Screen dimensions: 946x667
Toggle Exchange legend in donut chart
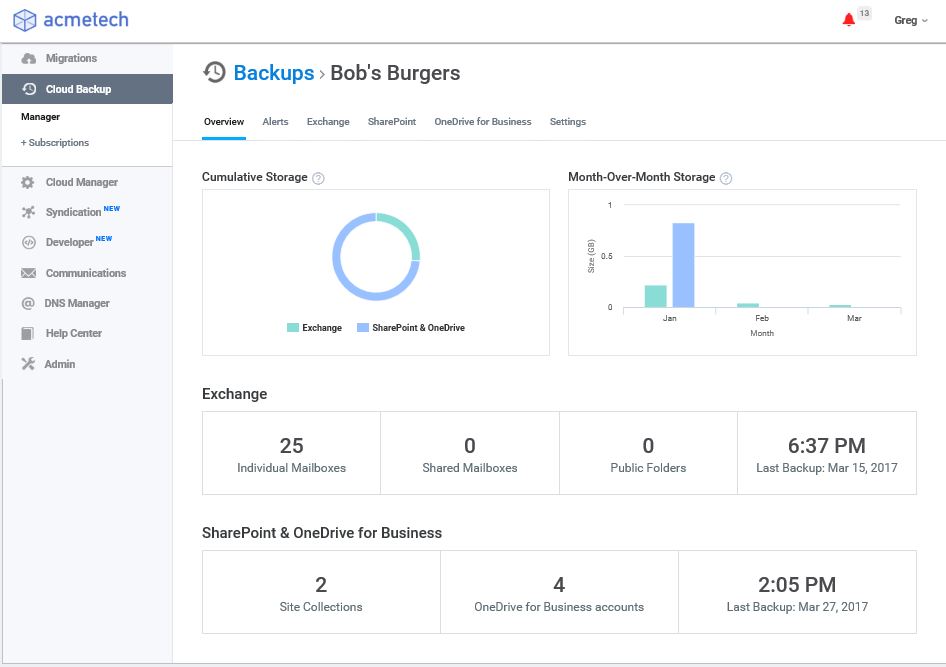click(x=314, y=327)
